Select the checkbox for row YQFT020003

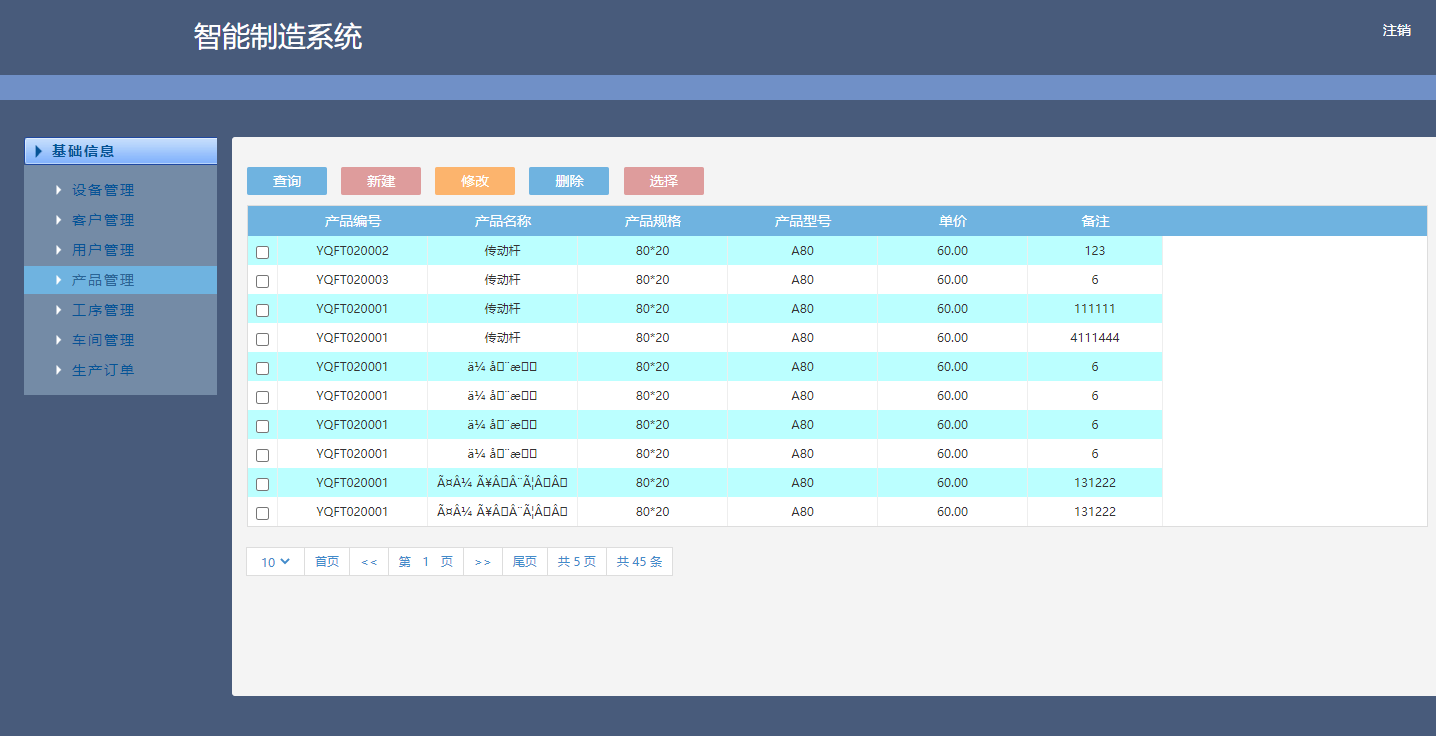(x=262, y=281)
